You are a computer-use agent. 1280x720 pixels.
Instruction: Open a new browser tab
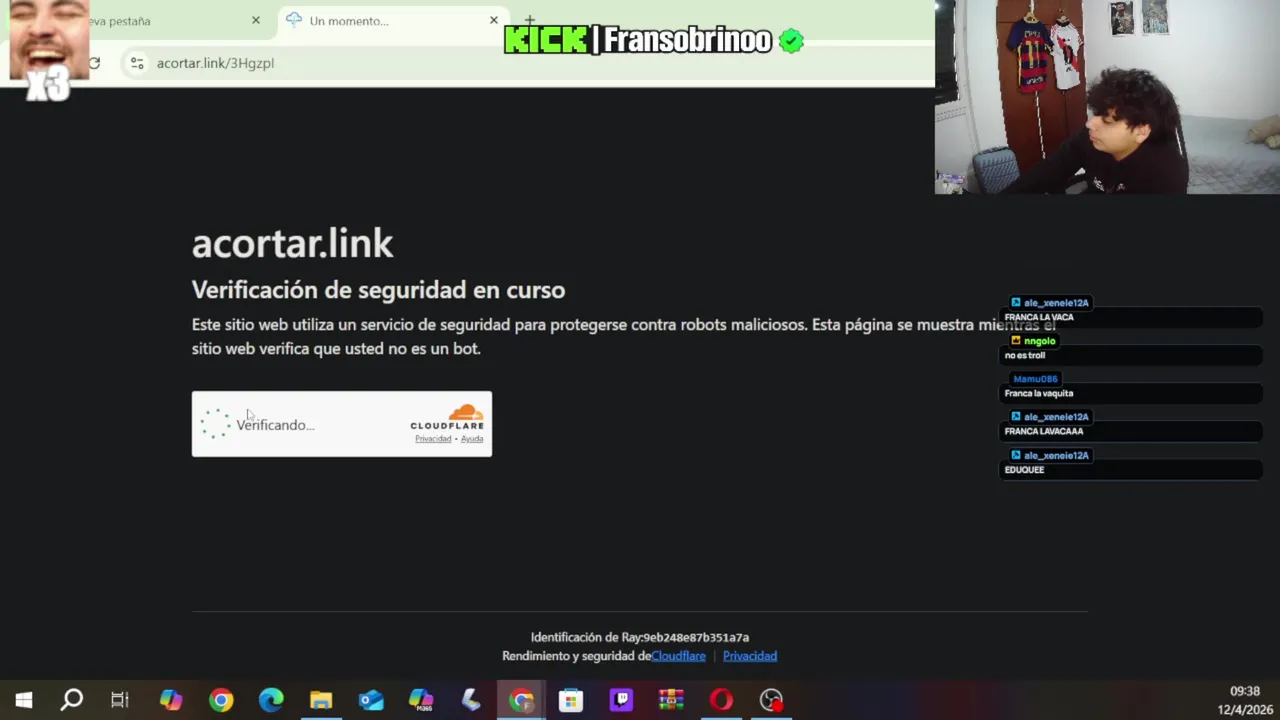pos(529,20)
